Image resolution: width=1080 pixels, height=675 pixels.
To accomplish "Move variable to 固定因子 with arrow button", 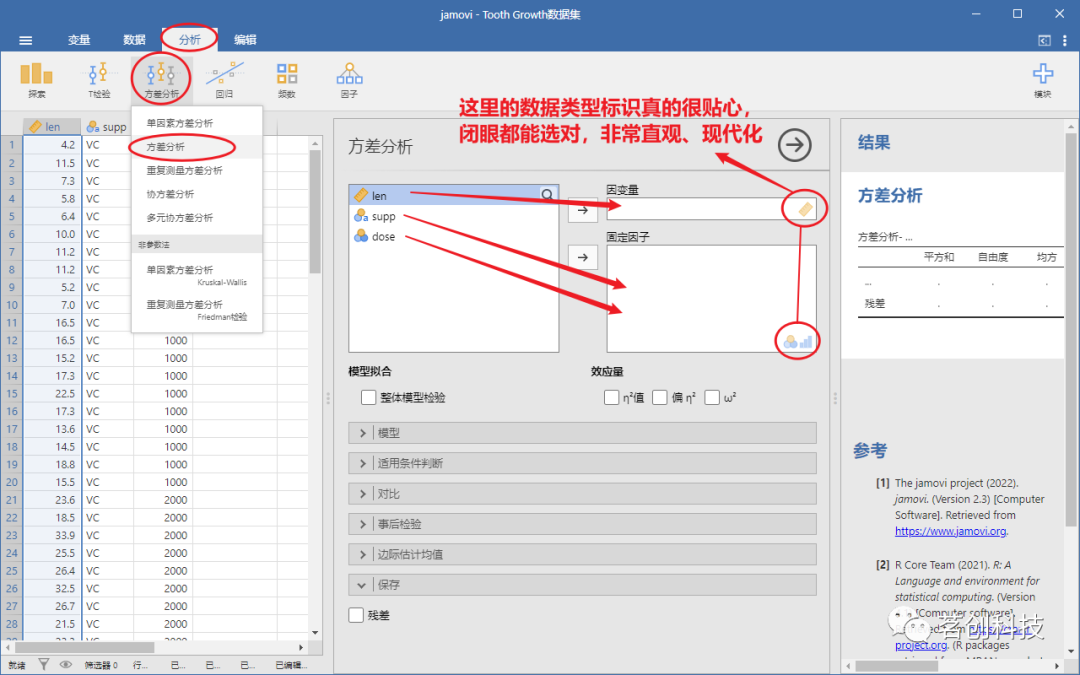I will (583, 257).
